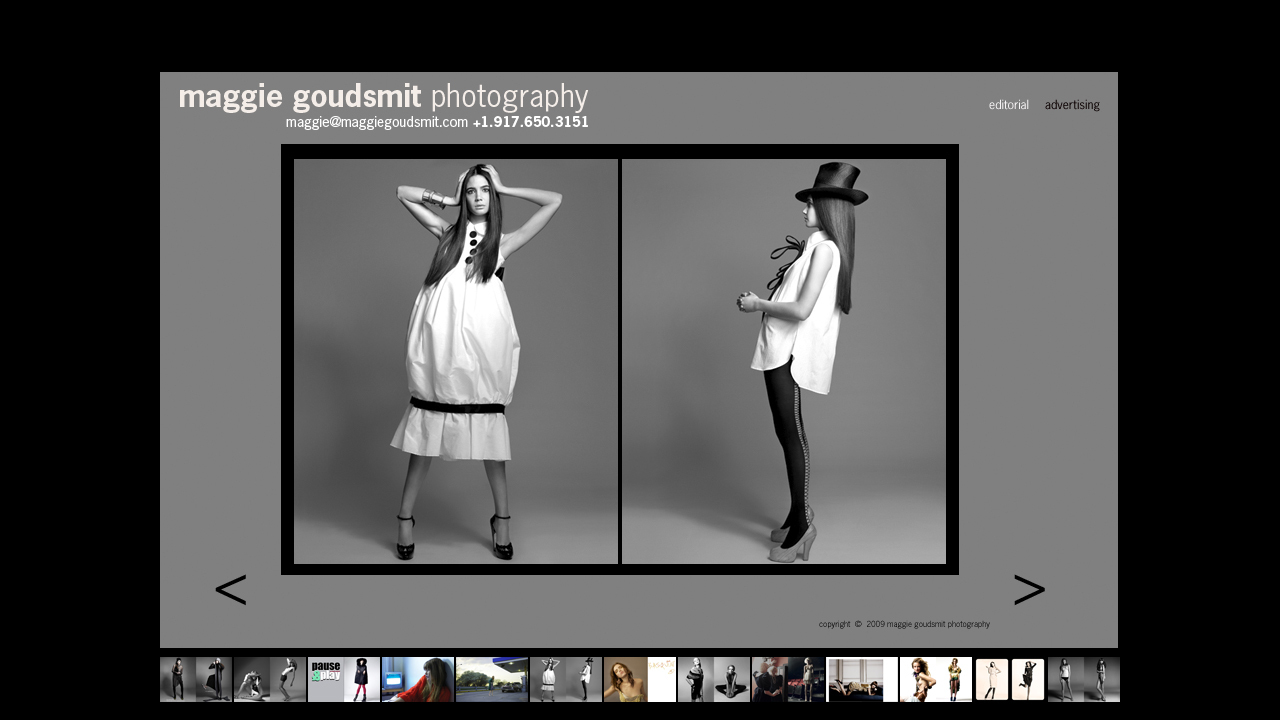Select the last thumbnail in the strip
1280x720 pixels.
1084,680
